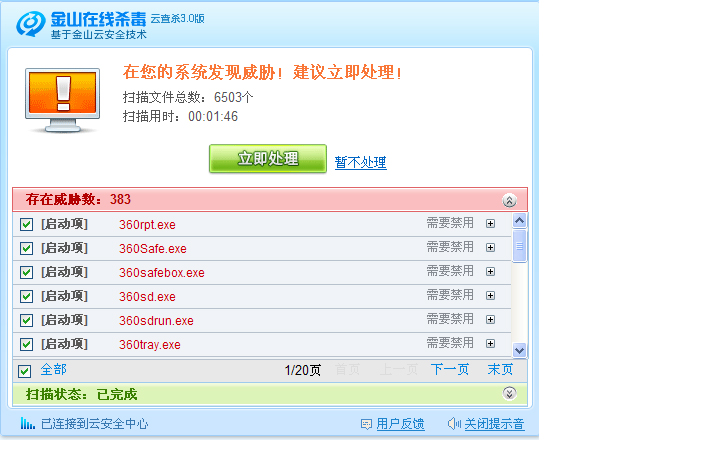
Task: Click the speaker icon beside 关闭提示音
Action: (454, 423)
